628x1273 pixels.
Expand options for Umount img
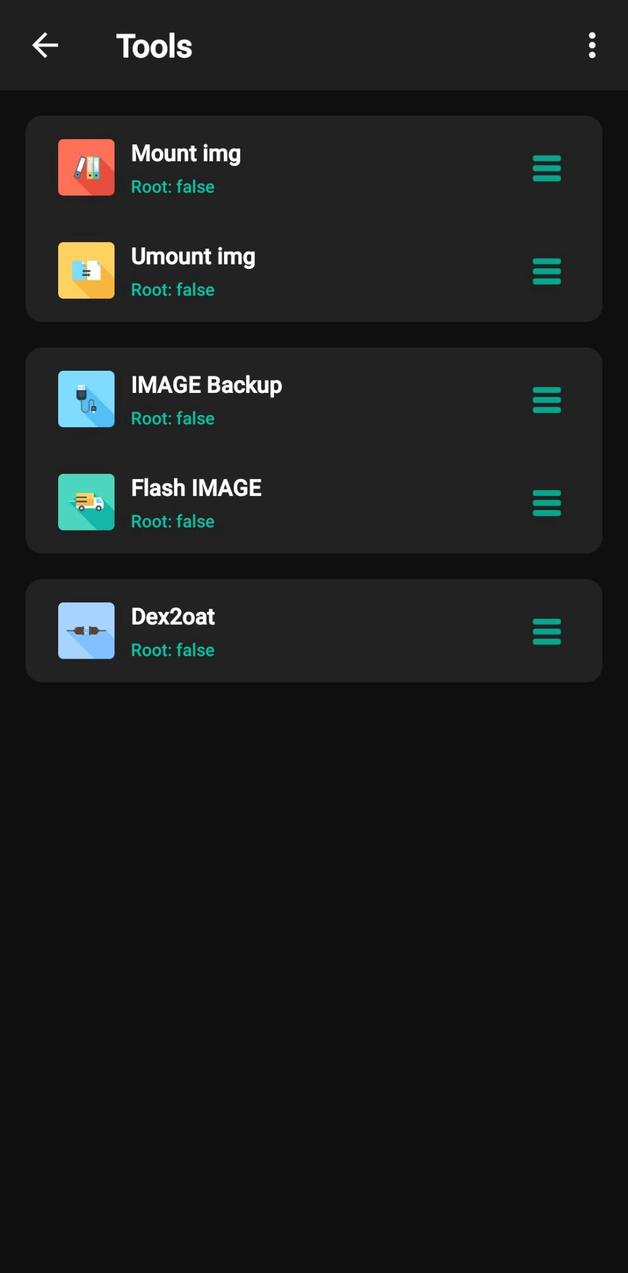[x=546, y=270]
